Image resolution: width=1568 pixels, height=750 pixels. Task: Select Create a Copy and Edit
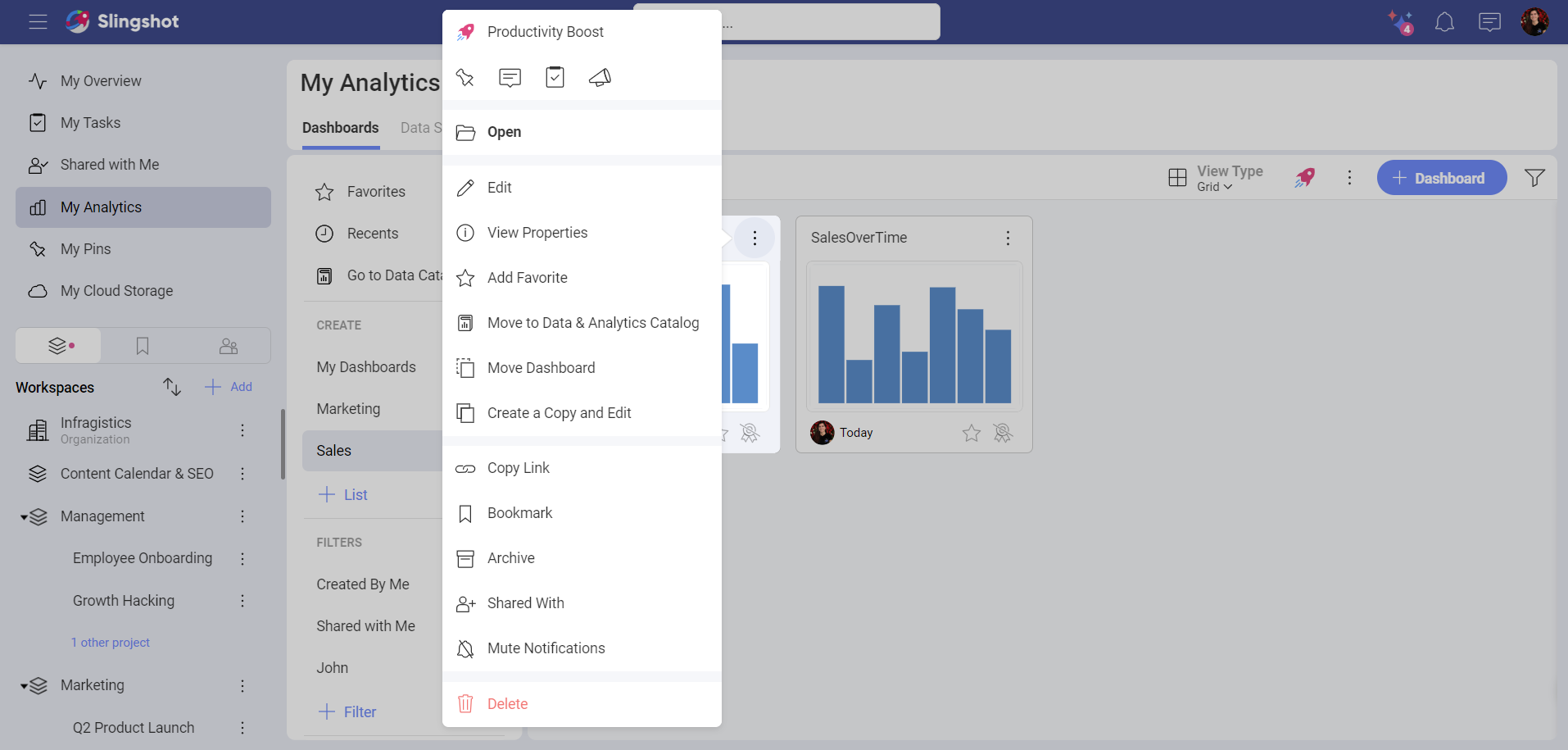click(x=582, y=413)
